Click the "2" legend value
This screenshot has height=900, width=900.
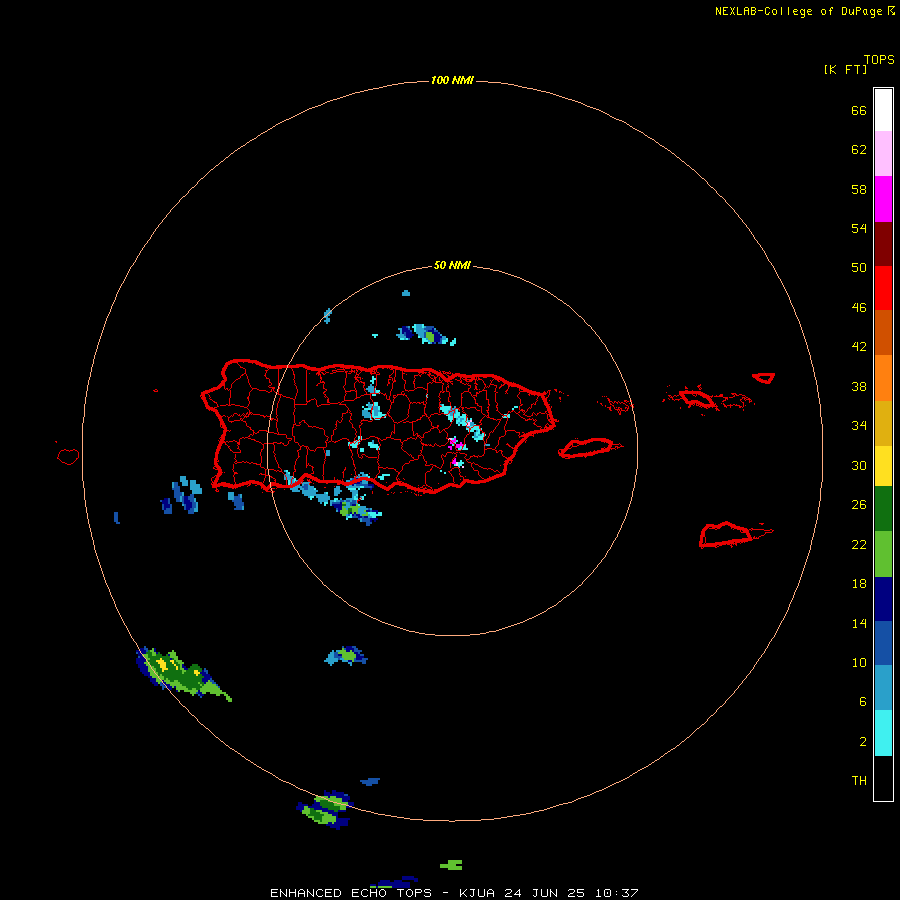coord(863,742)
